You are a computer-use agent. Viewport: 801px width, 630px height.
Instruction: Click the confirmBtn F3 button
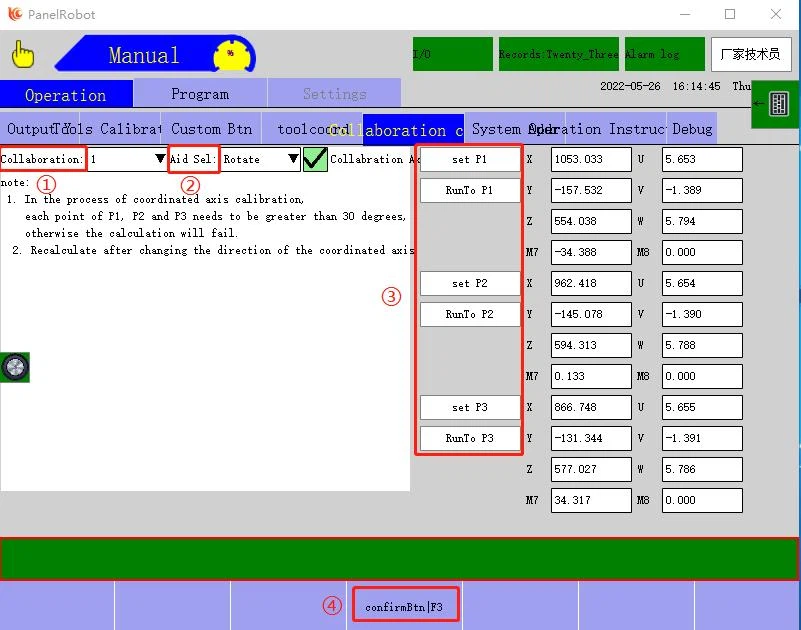404,606
